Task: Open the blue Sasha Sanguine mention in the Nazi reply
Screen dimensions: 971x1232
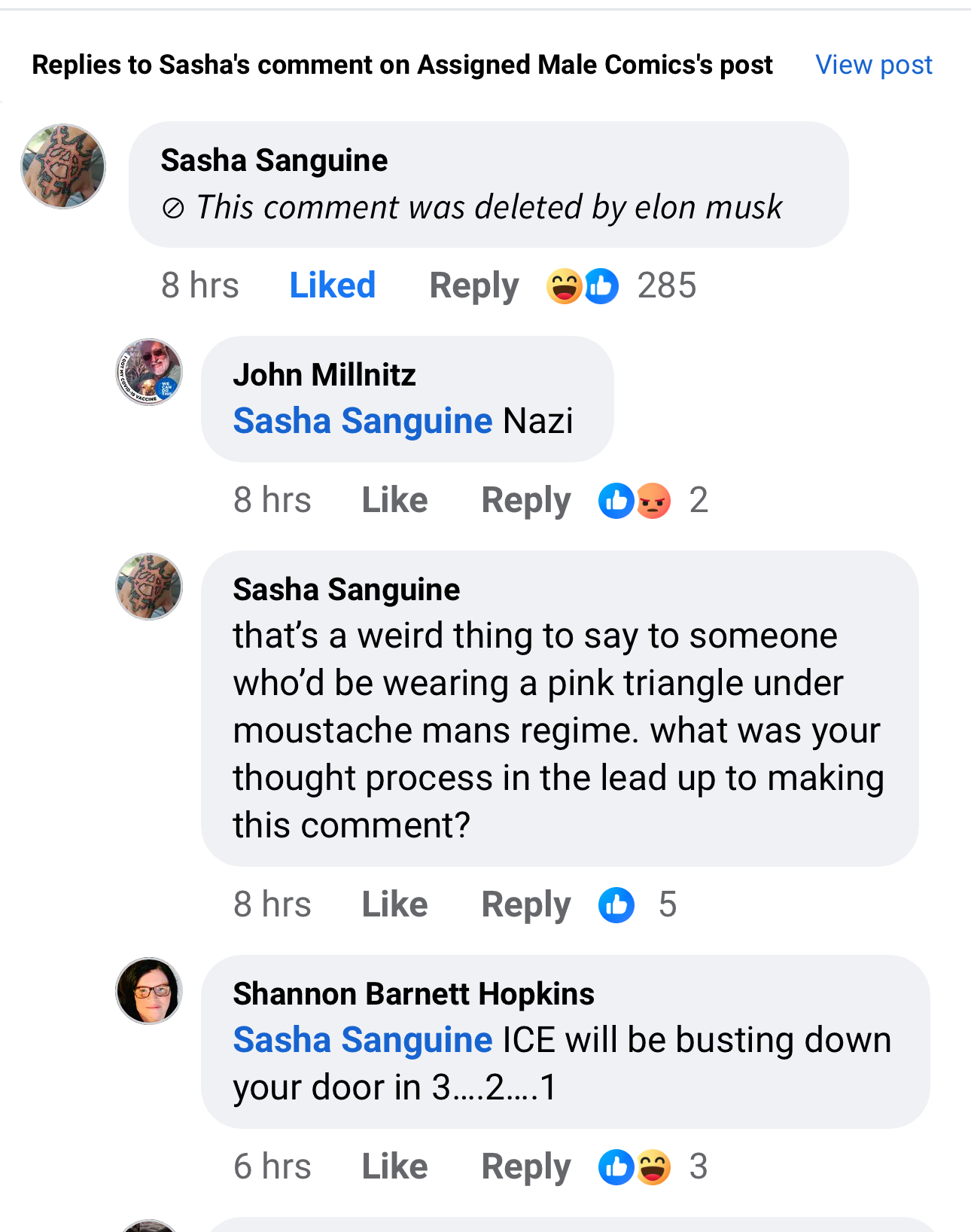Action: pos(363,420)
